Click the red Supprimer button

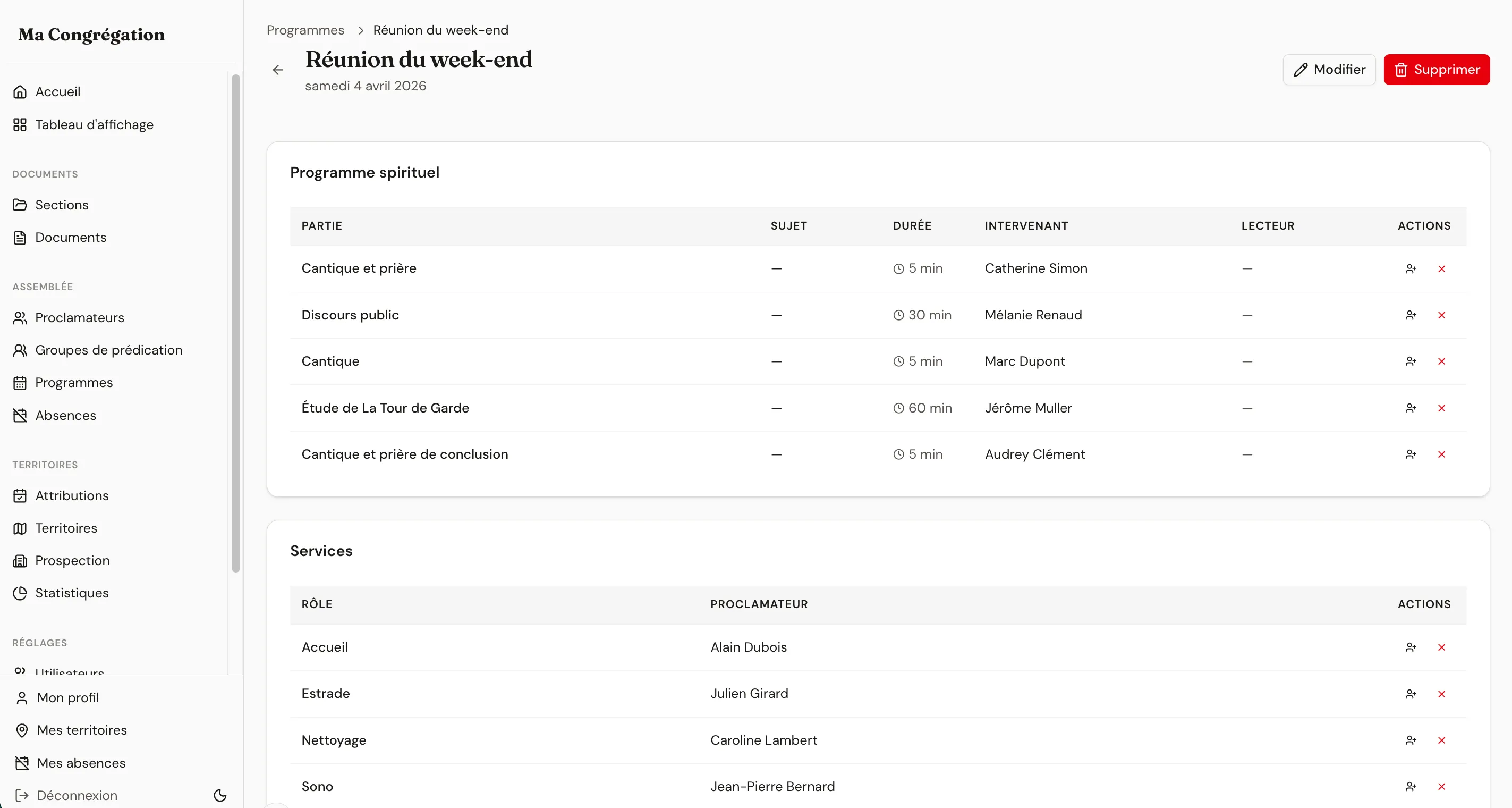pos(1436,70)
